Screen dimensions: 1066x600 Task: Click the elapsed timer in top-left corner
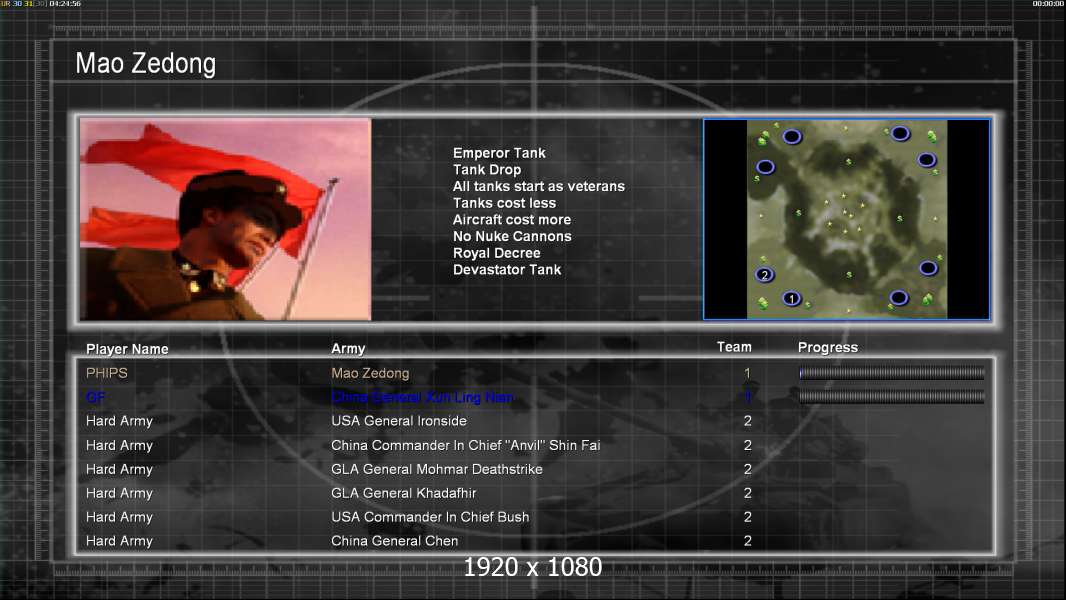(61, 4)
